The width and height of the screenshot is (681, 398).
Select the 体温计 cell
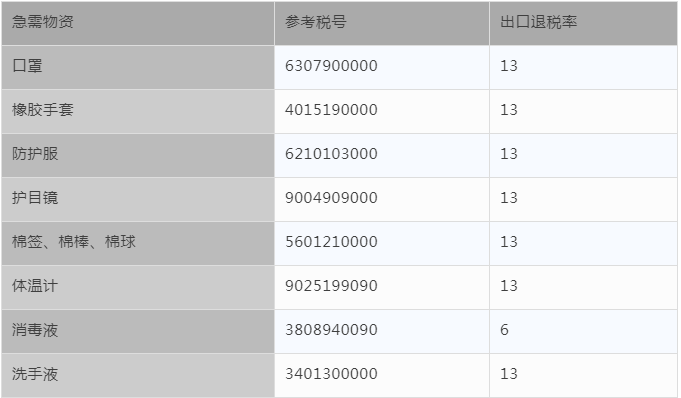(x=138, y=287)
